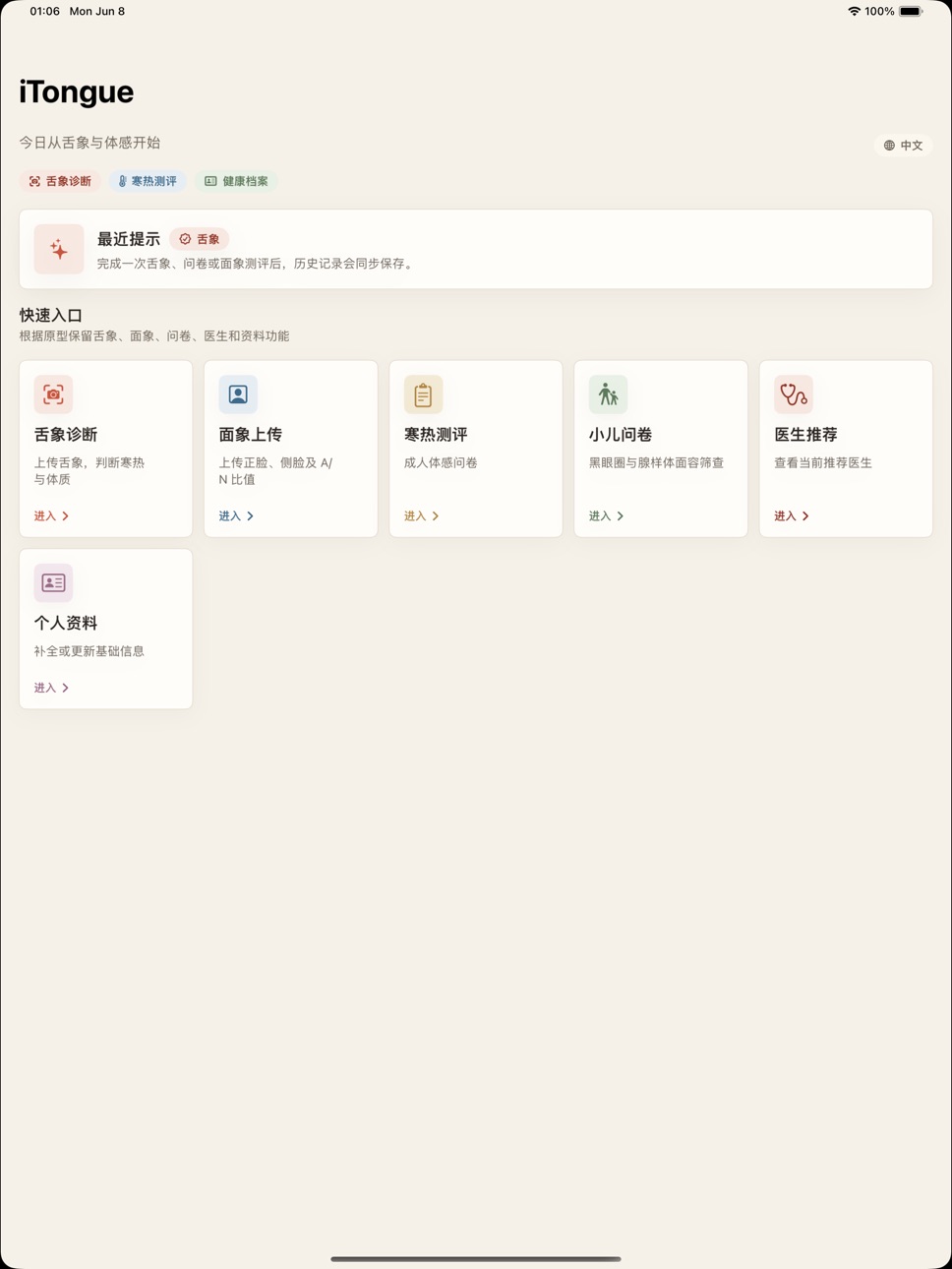952x1269 pixels.
Task: Tap the clipboard icon on 寒热测评 card
Action: point(423,394)
